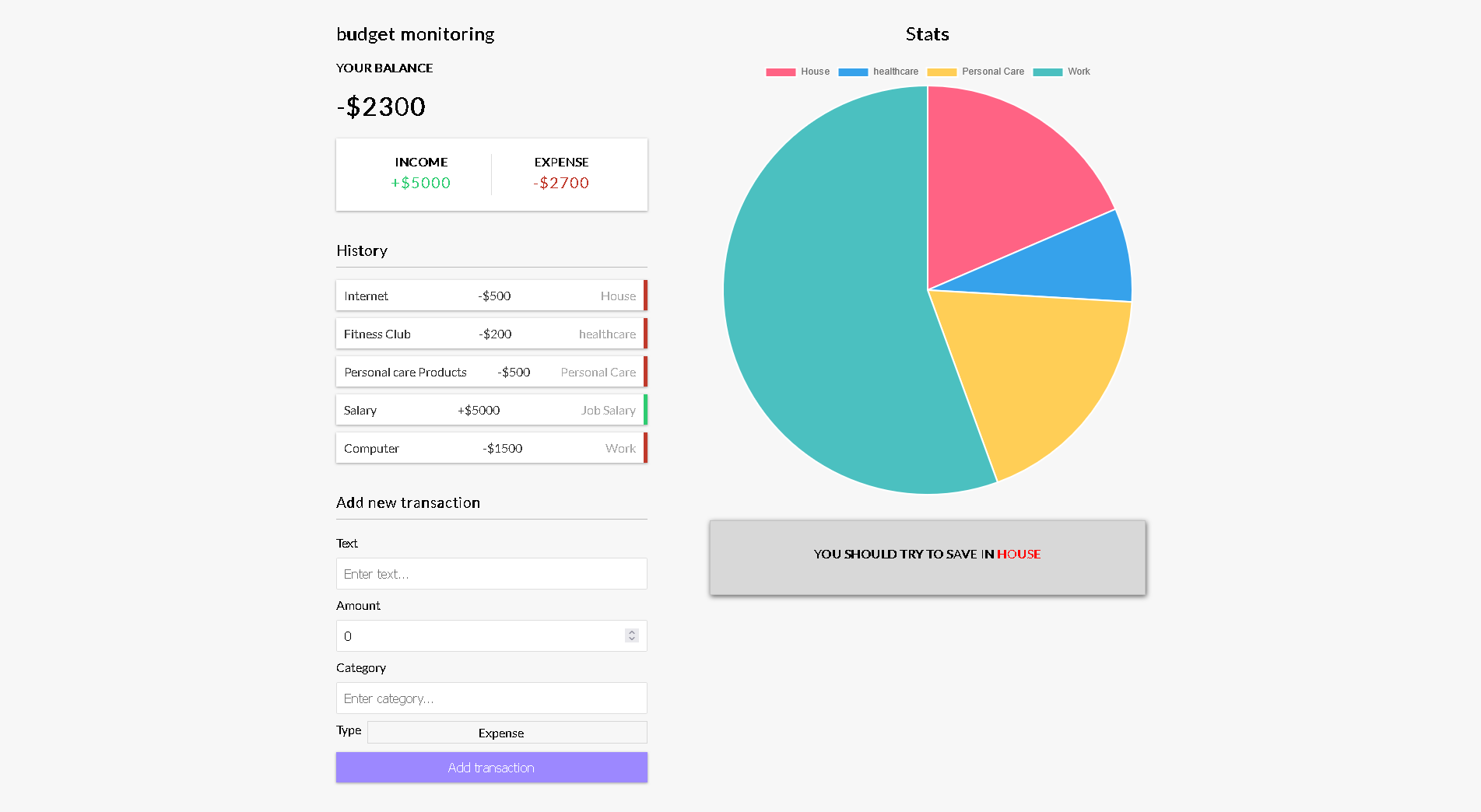Select the Salary history entry
This screenshot has width=1481, height=812.
click(x=491, y=410)
